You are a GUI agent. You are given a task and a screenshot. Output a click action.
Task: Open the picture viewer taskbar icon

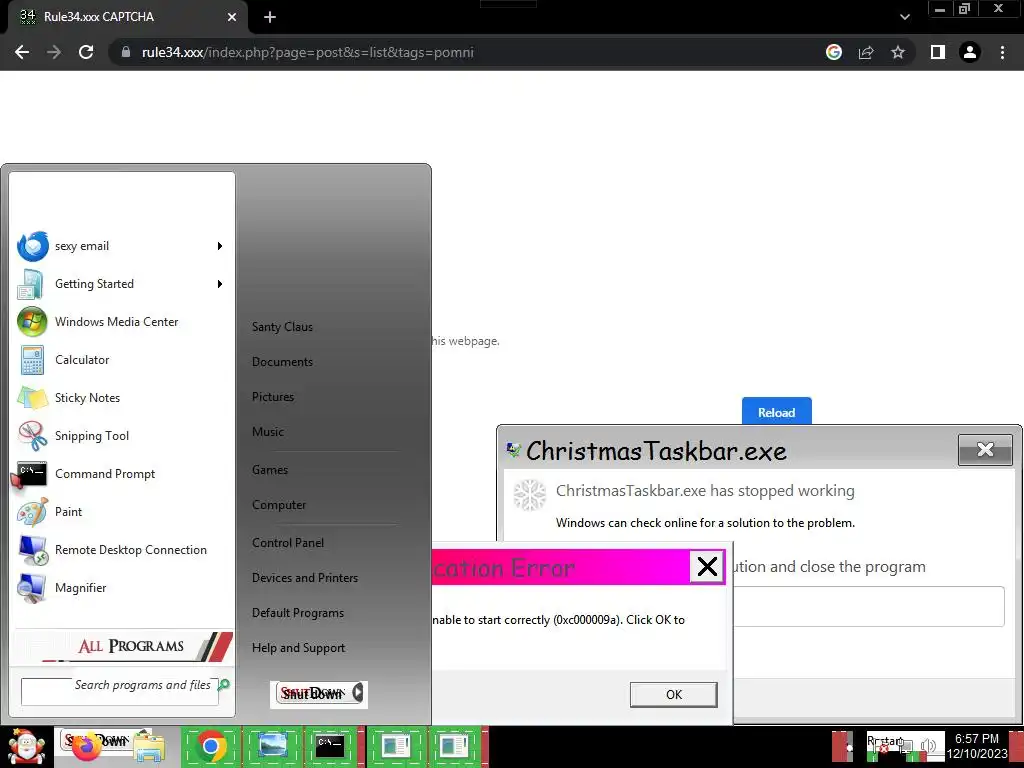coord(272,747)
